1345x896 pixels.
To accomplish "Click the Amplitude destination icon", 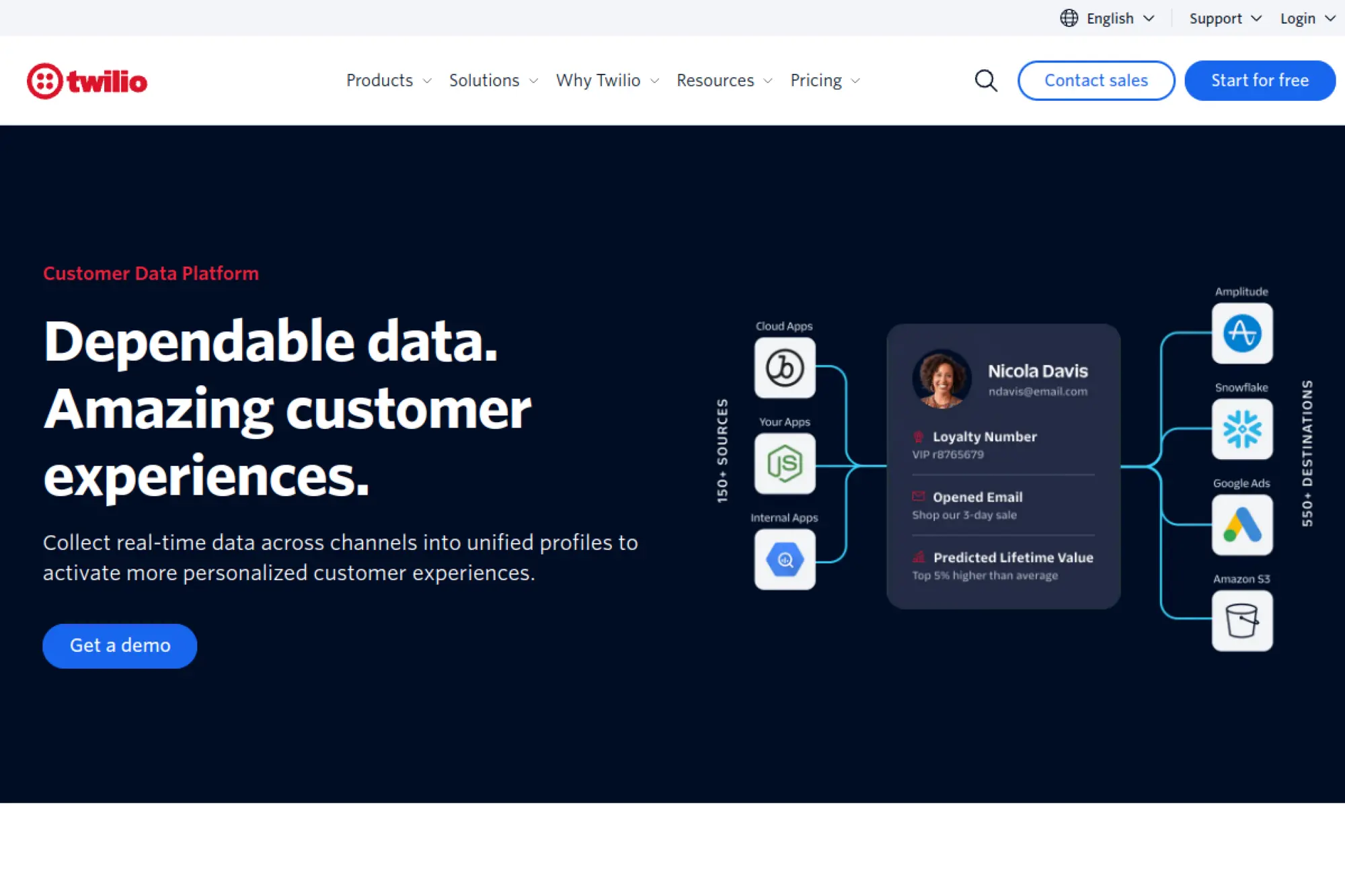I will (x=1242, y=333).
